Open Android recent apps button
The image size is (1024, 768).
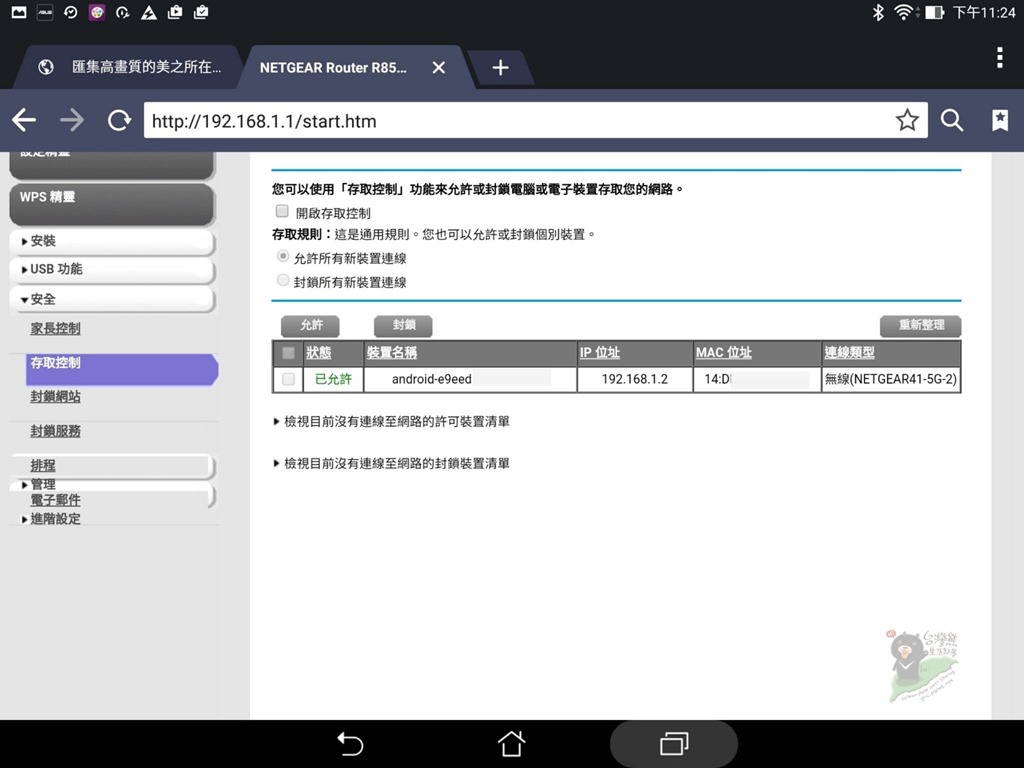pos(674,744)
